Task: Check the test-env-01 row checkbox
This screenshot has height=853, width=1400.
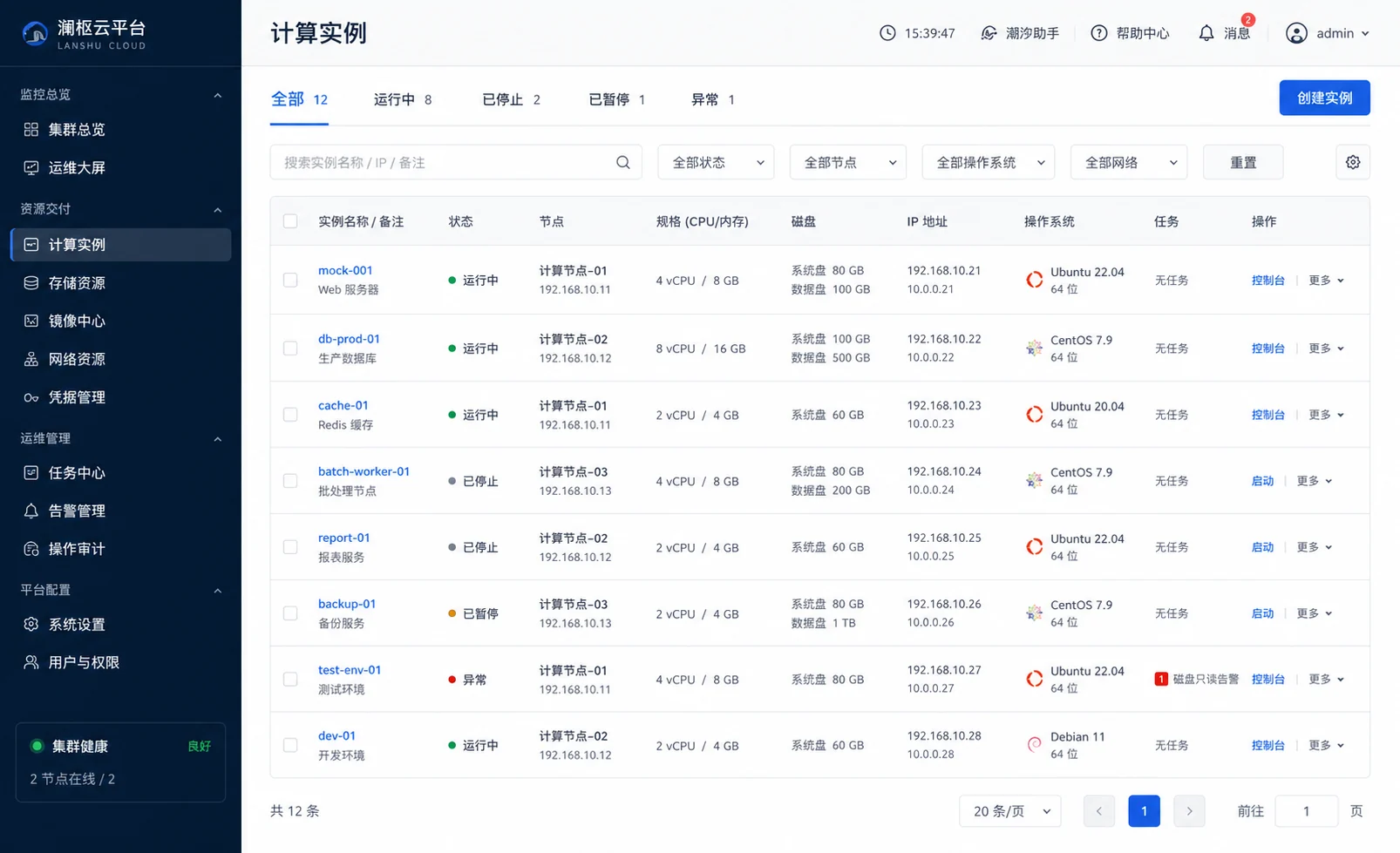Action: (x=290, y=679)
